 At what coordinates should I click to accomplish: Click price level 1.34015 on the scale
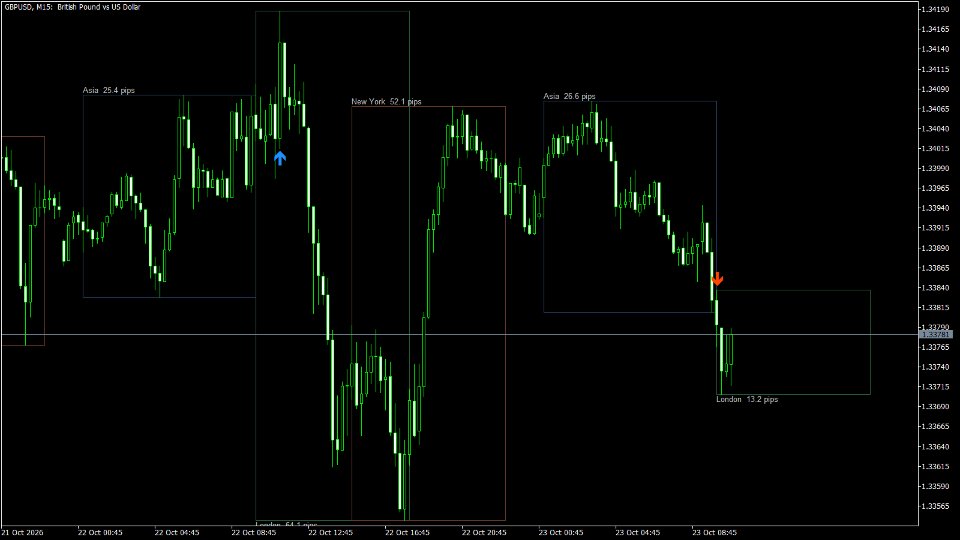937,148
